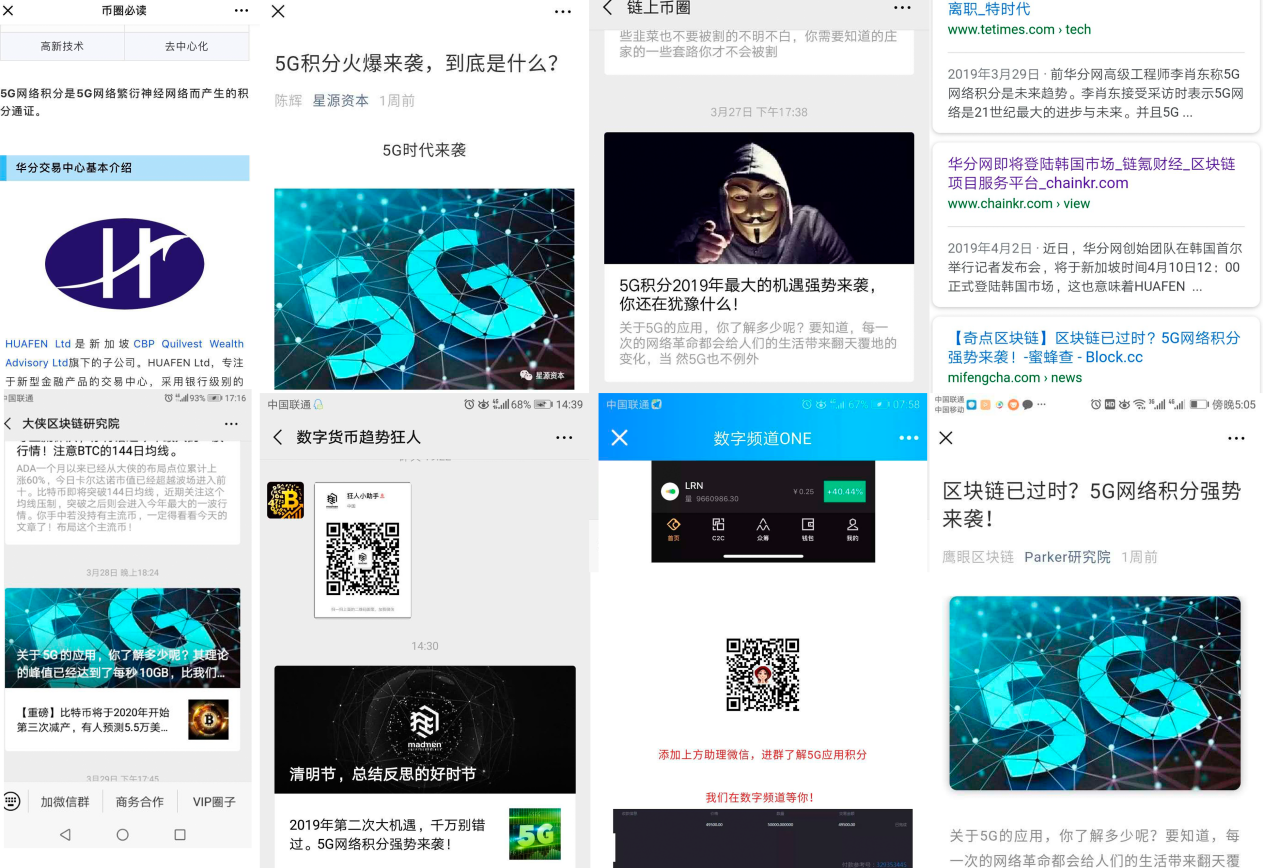Click the green +40.44% button
The width and height of the screenshot is (1263, 868).
pyautogui.click(x=845, y=491)
